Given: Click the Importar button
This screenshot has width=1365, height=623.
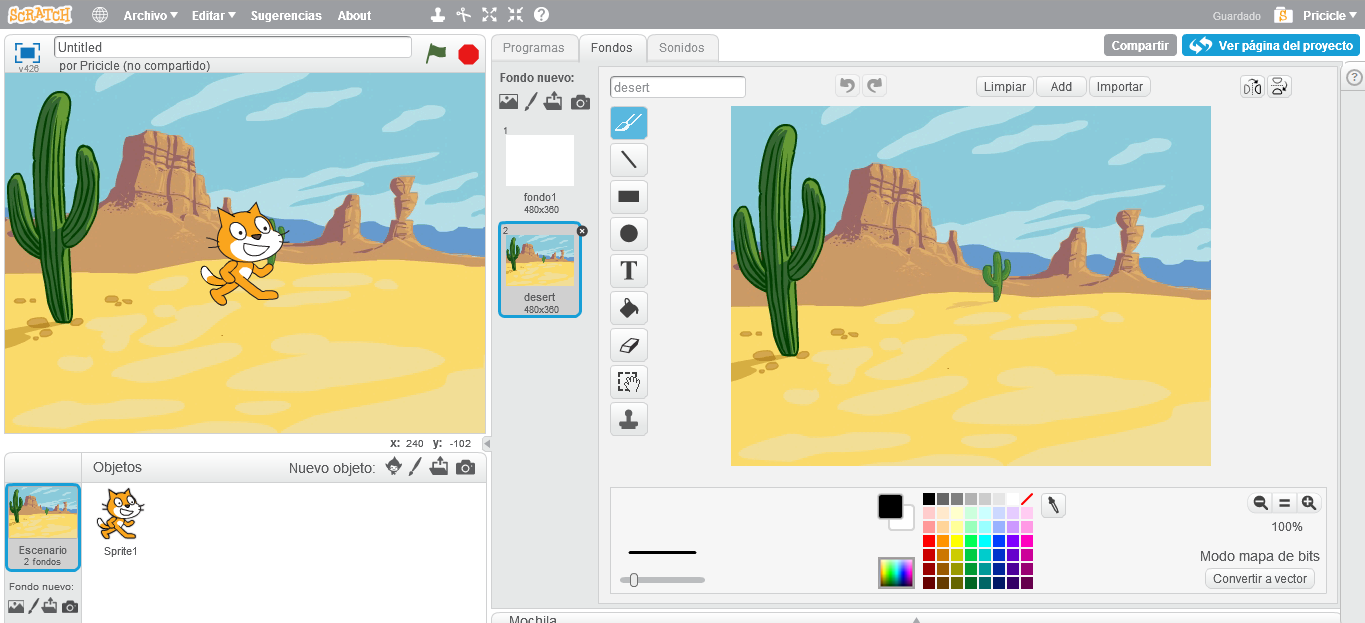Looking at the screenshot, I should click(1120, 87).
